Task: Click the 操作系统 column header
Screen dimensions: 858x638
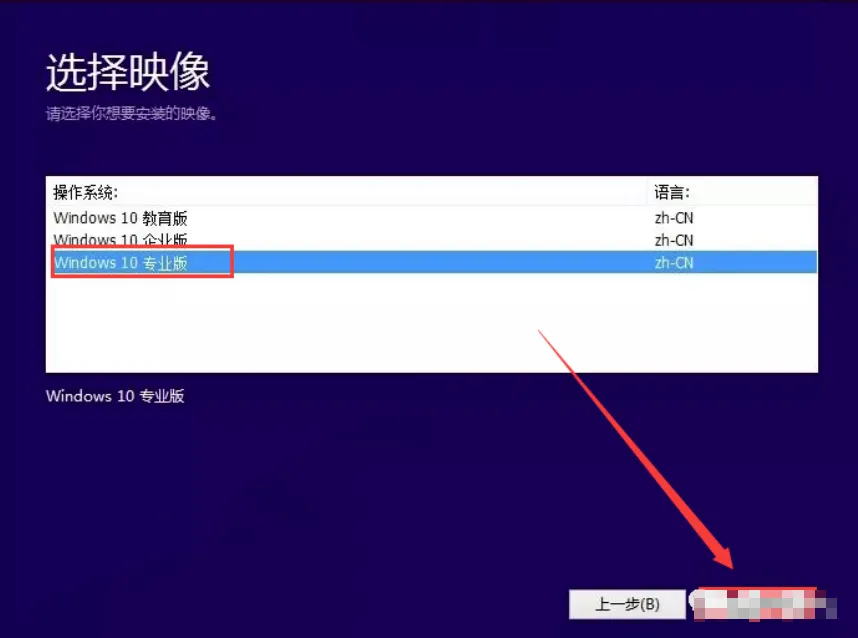Action: coord(346,192)
